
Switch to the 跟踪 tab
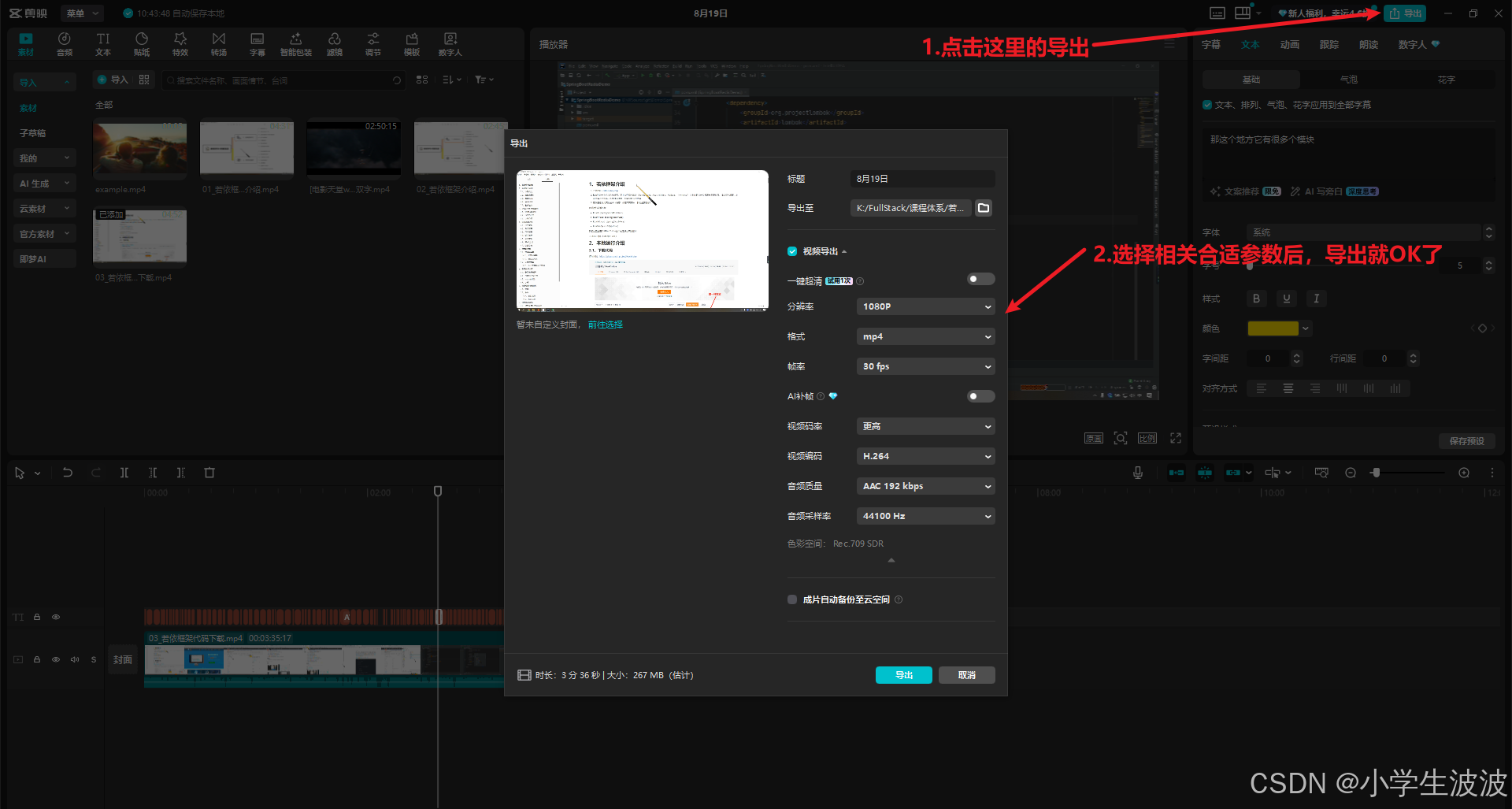[1329, 45]
